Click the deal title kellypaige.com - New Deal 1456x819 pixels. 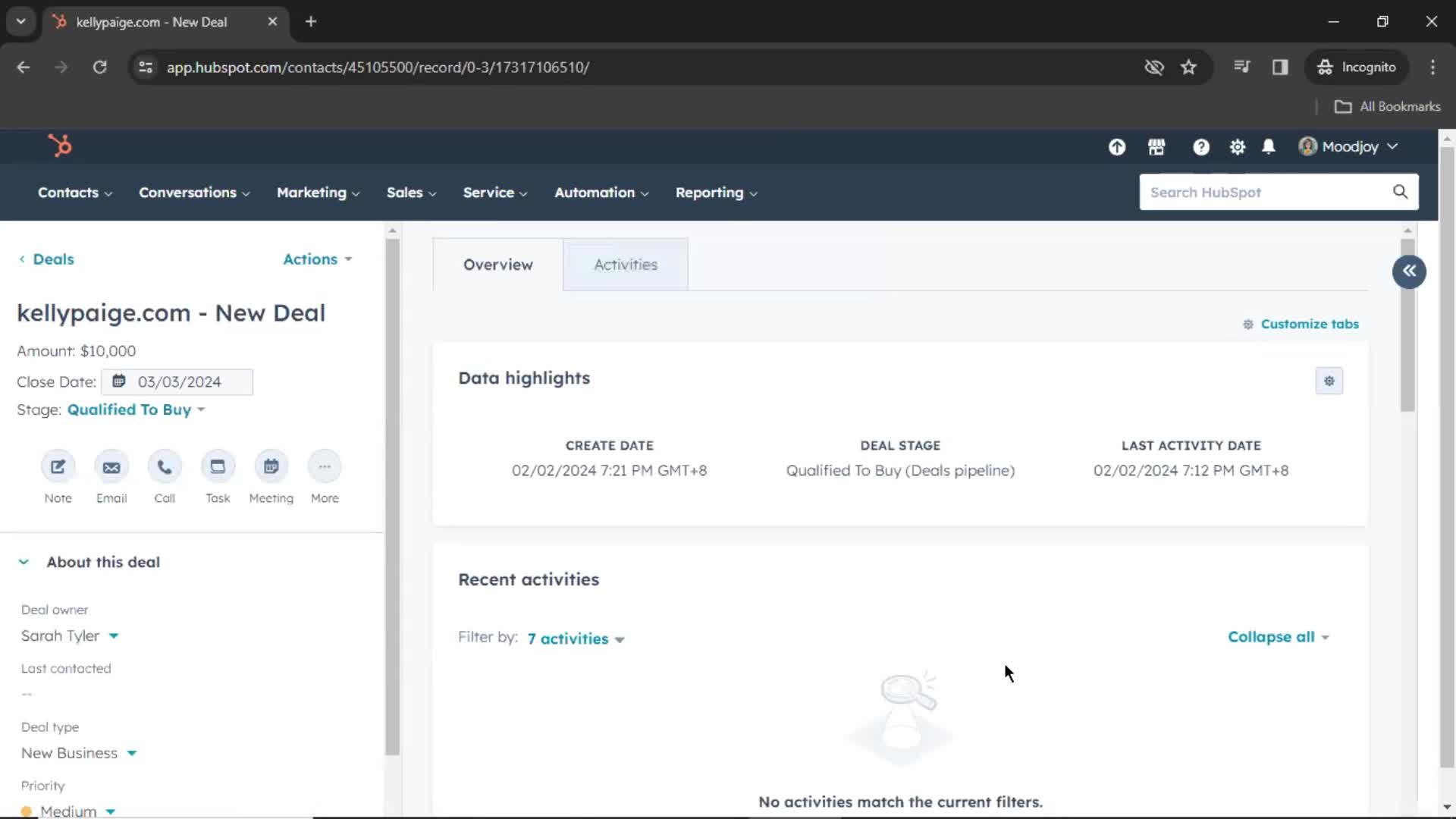point(171,312)
